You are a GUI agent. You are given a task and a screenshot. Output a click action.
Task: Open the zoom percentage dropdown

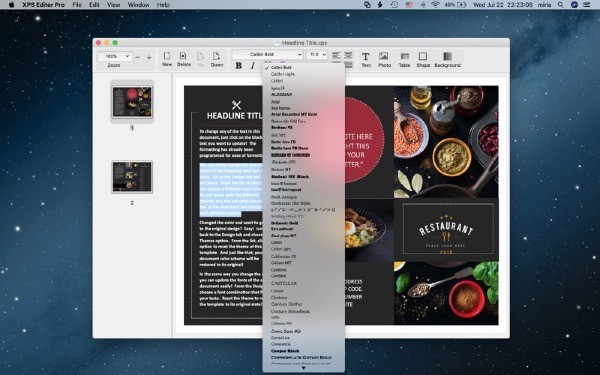coord(115,56)
